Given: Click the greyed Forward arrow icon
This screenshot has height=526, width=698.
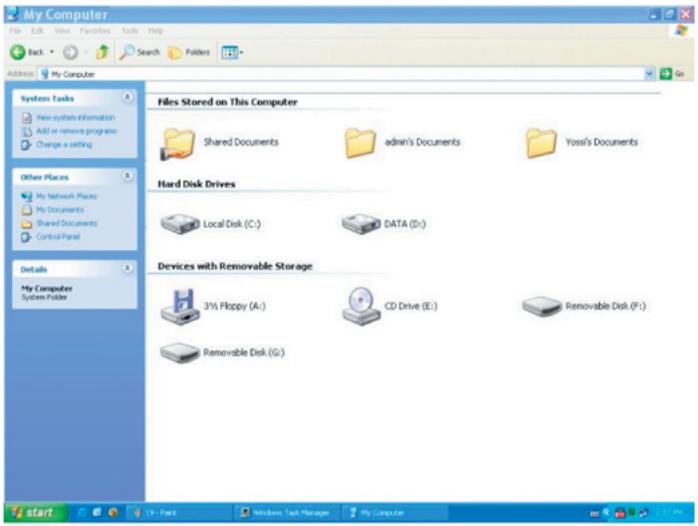Looking at the screenshot, I should pos(70,53).
